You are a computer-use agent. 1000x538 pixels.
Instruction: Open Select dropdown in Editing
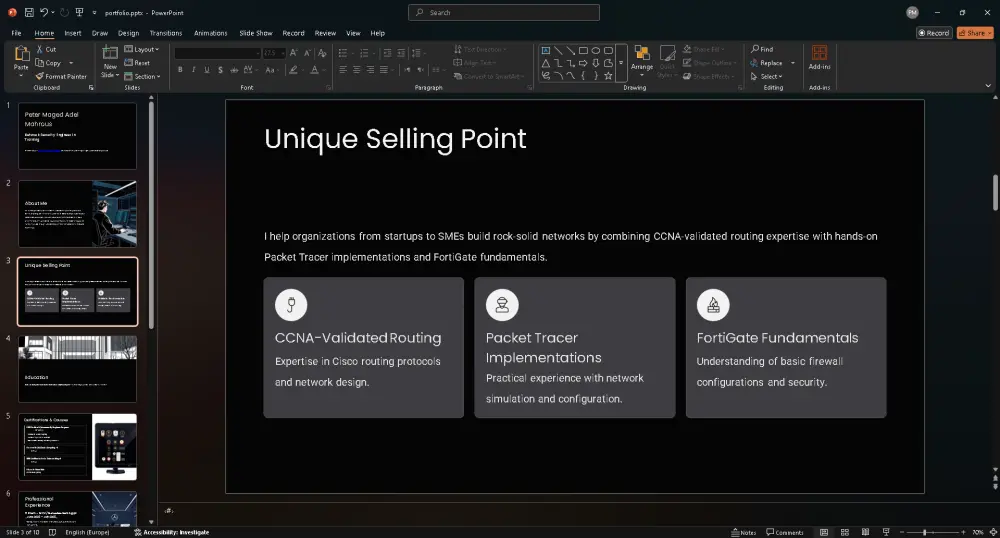click(x=767, y=76)
